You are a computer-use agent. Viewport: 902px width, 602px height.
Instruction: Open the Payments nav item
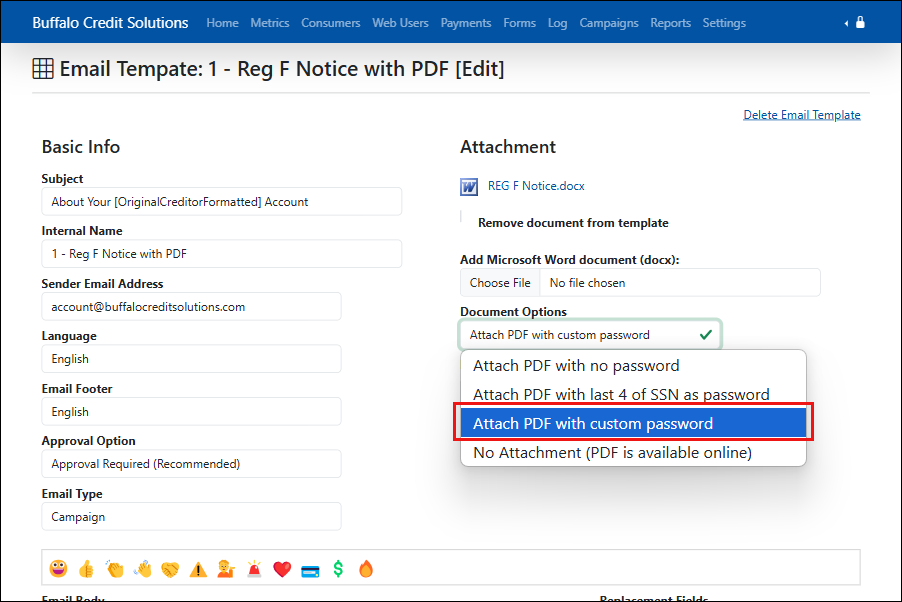pos(466,23)
